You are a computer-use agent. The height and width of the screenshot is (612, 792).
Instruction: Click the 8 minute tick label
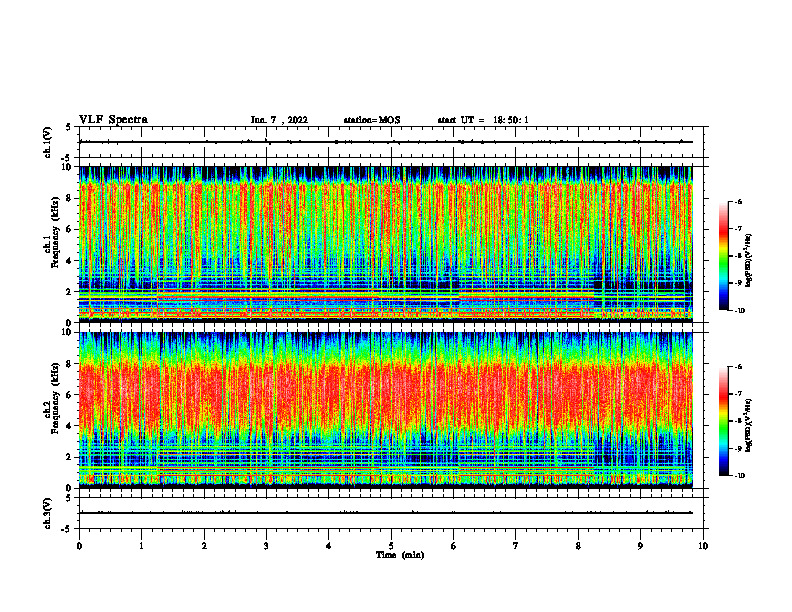tap(578, 546)
